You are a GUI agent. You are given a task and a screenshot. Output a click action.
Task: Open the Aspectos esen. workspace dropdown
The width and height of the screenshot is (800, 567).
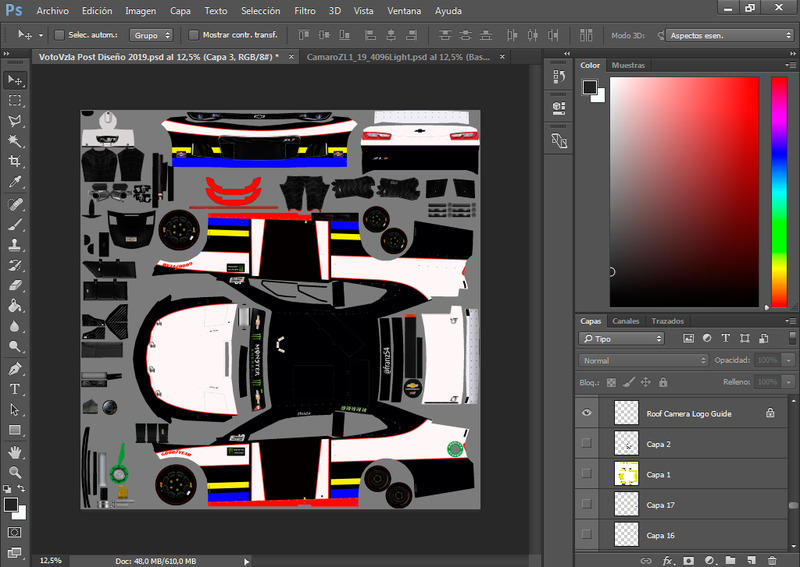click(x=730, y=35)
